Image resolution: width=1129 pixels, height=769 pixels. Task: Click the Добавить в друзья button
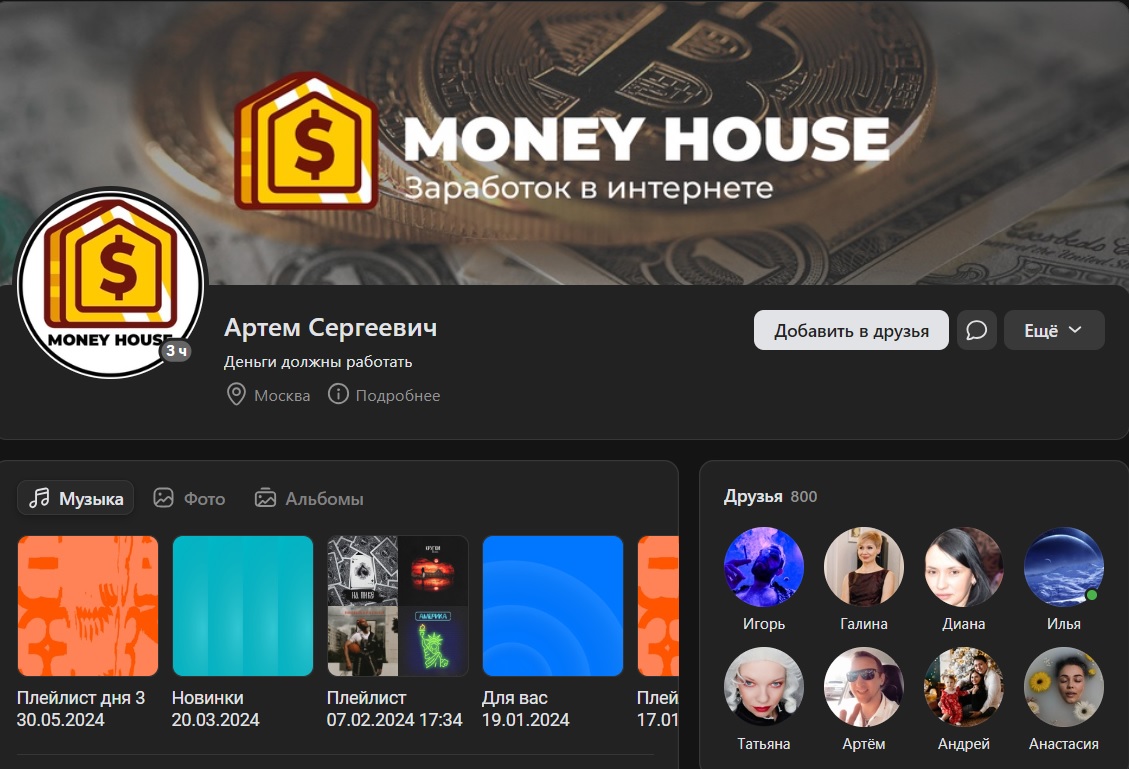click(851, 330)
